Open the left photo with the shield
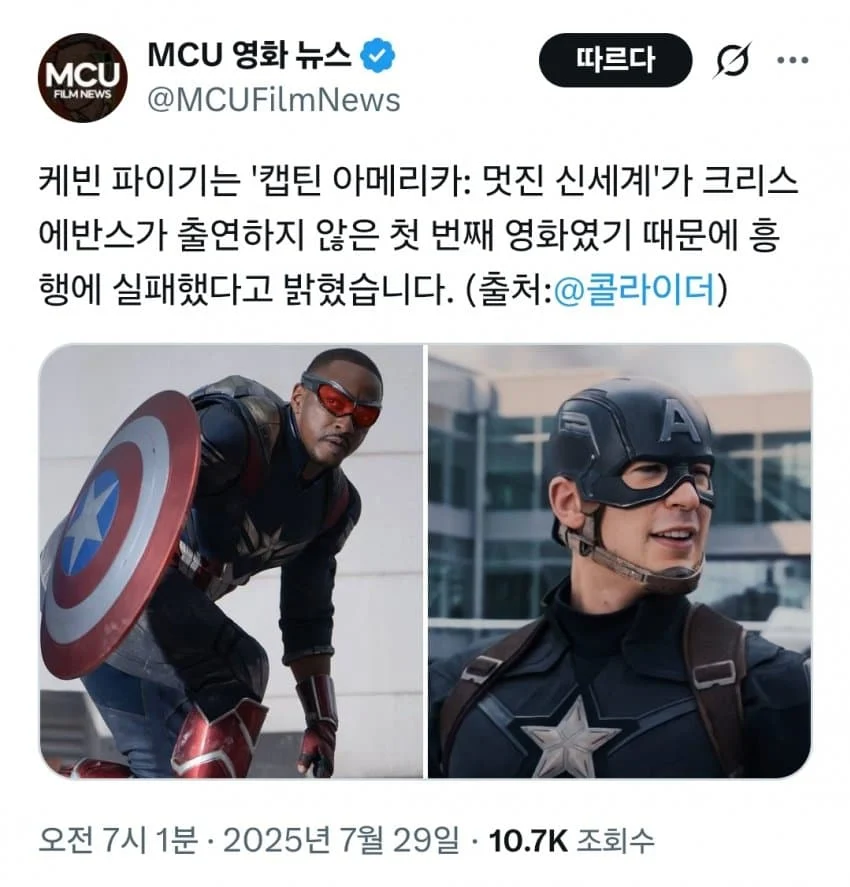 231,561
